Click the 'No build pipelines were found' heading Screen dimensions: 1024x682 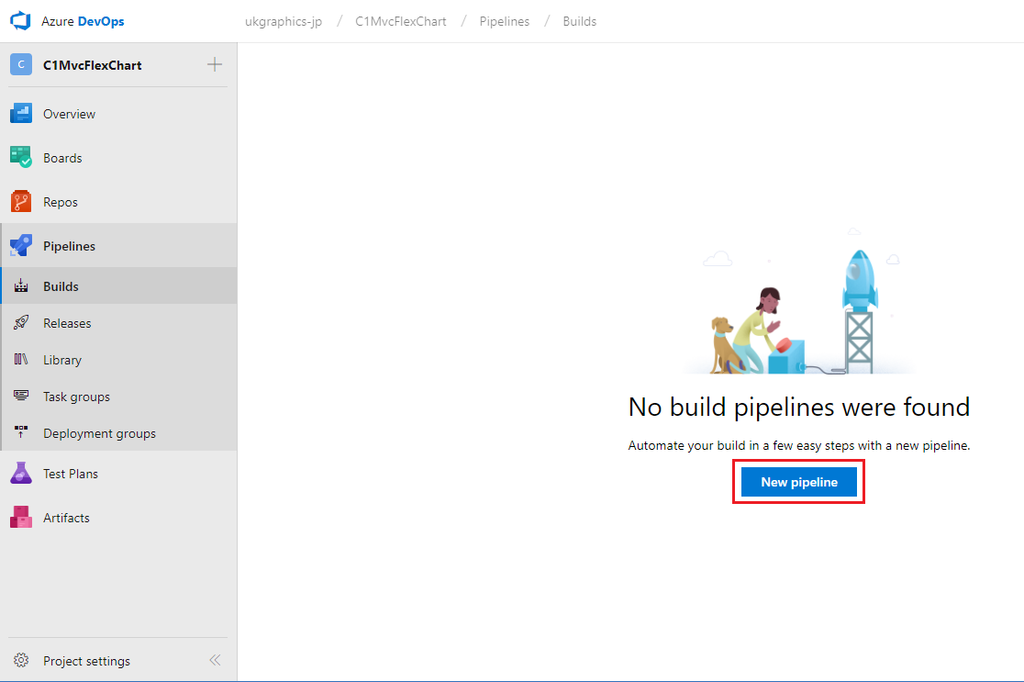click(x=799, y=407)
